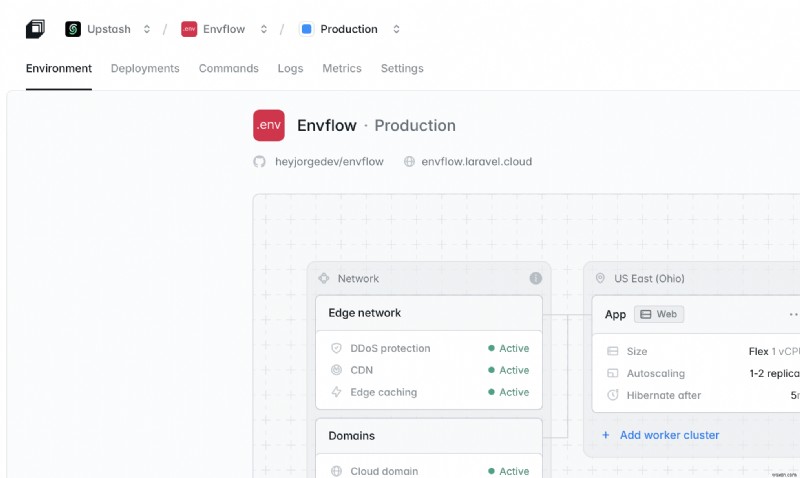This screenshot has width=800, height=478.
Task: Click the Edge caching Active status
Action: [509, 392]
